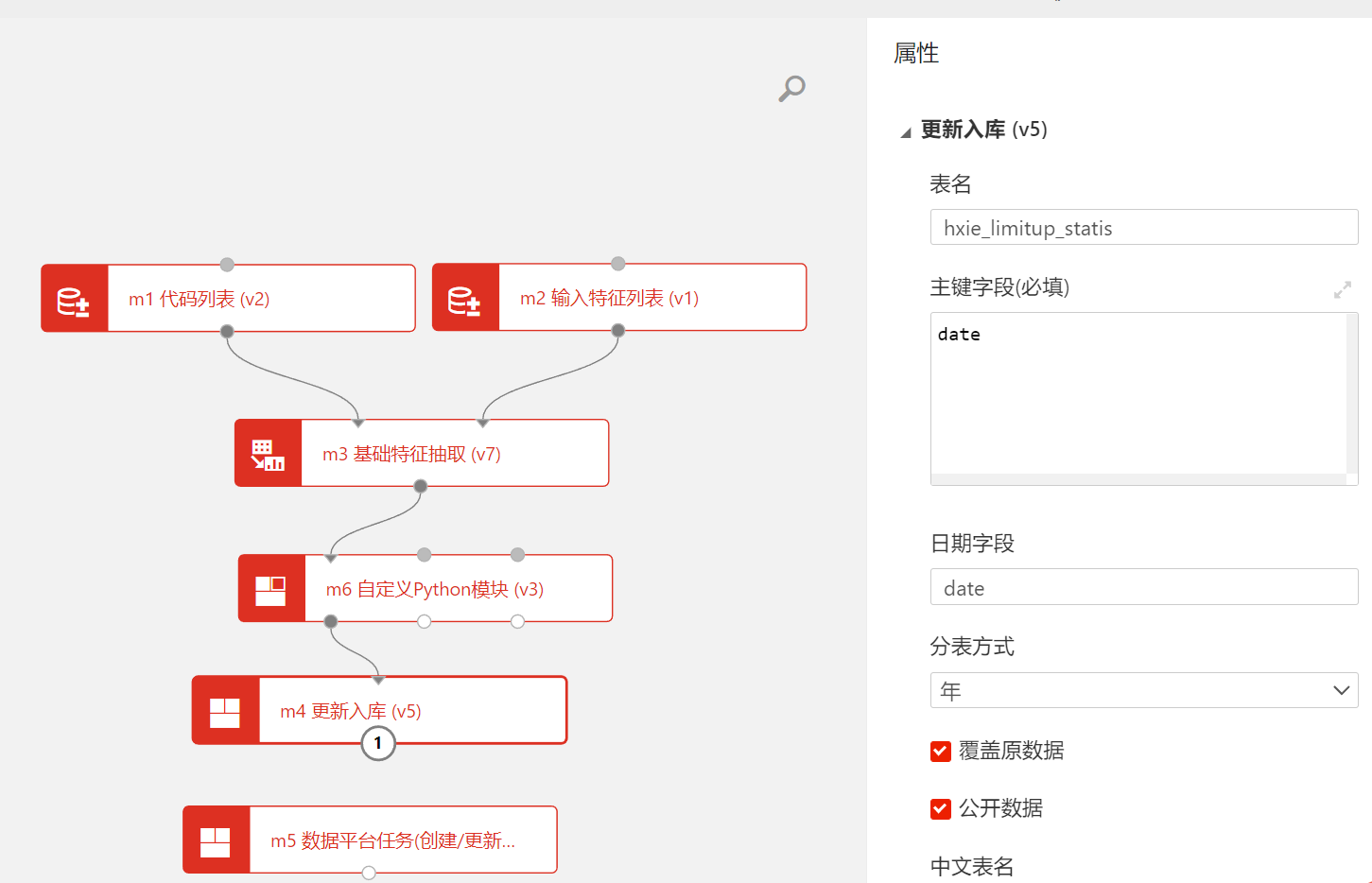
Task: Open the 分表方式 dropdown
Action: coord(1143,690)
